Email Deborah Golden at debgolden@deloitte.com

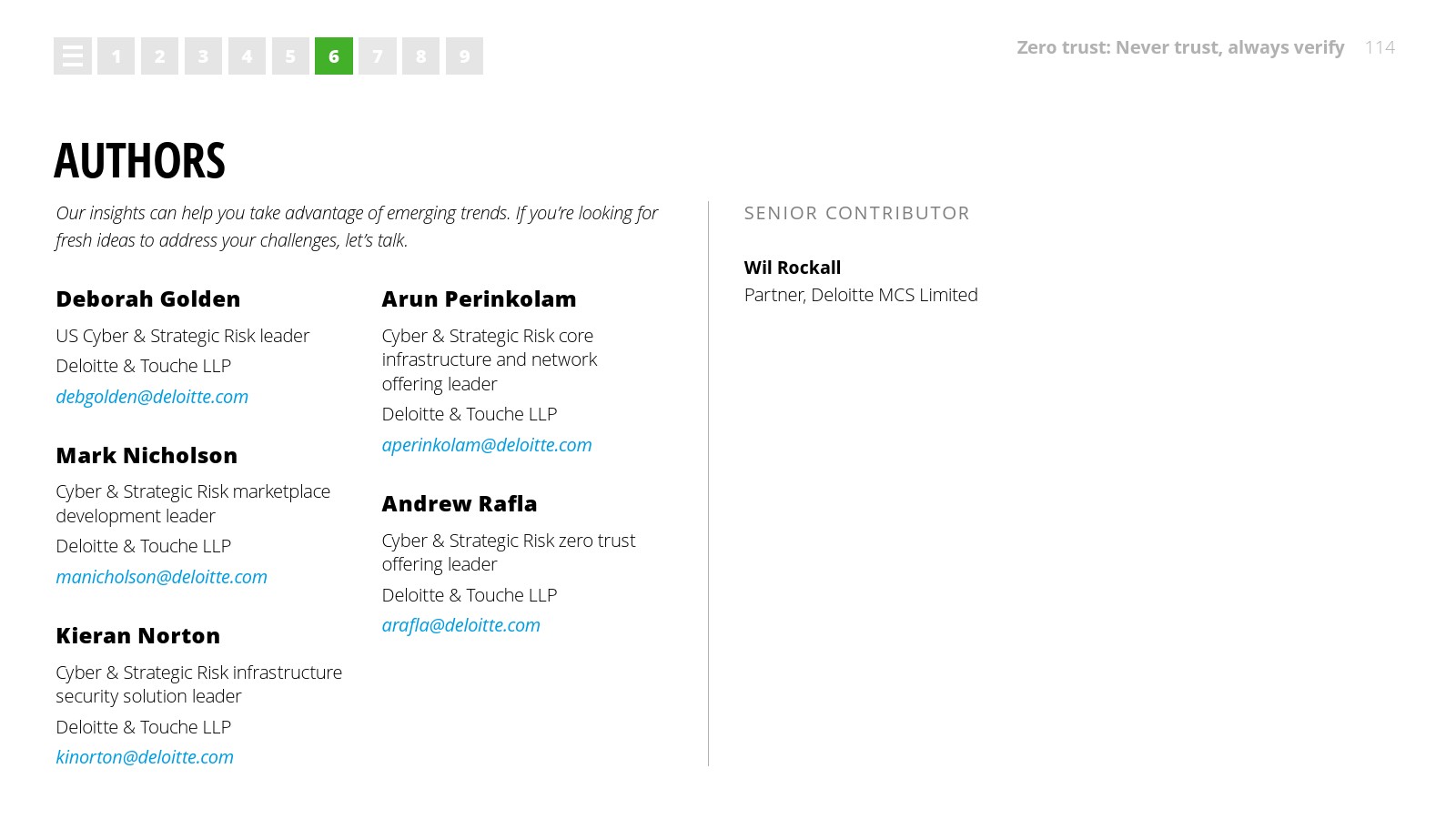(x=152, y=397)
